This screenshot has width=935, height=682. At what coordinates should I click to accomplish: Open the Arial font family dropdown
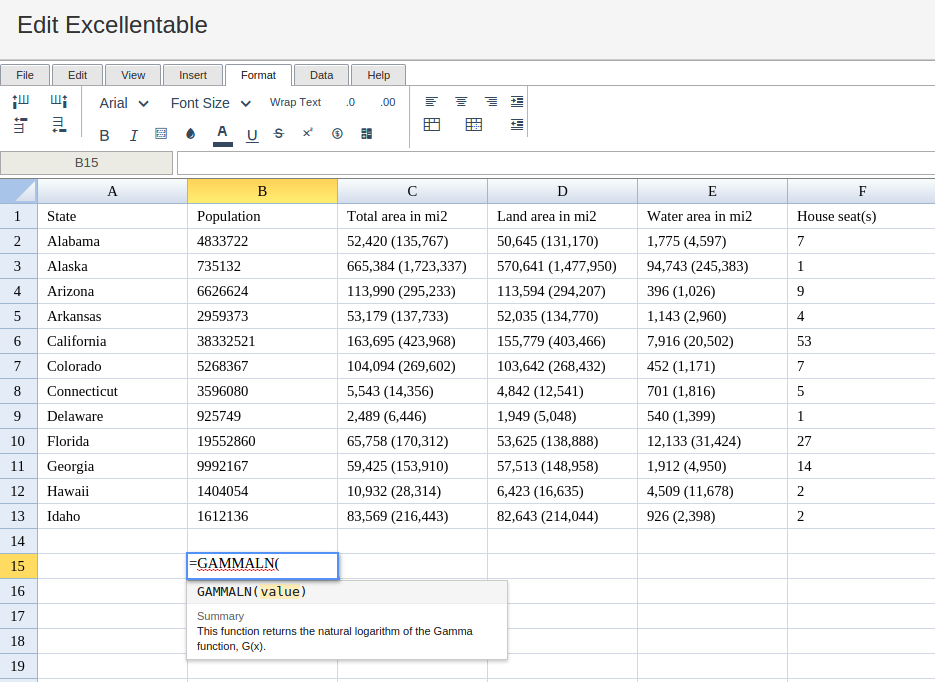tap(124, 103)
